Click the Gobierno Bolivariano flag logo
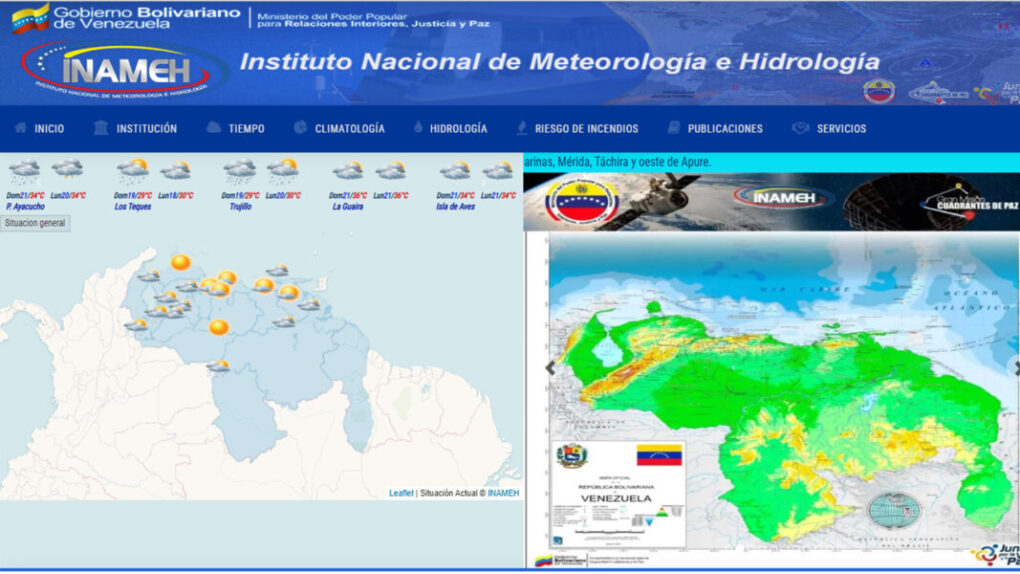The height and width of the screenshot is (574, 1020). point(30,18)
